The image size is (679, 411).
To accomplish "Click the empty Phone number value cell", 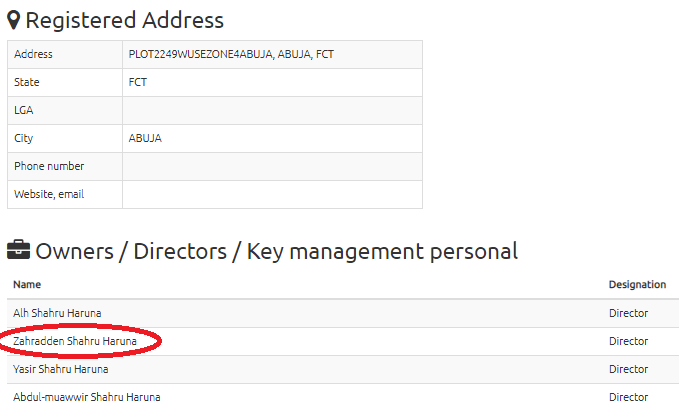I will coord(272,166).
